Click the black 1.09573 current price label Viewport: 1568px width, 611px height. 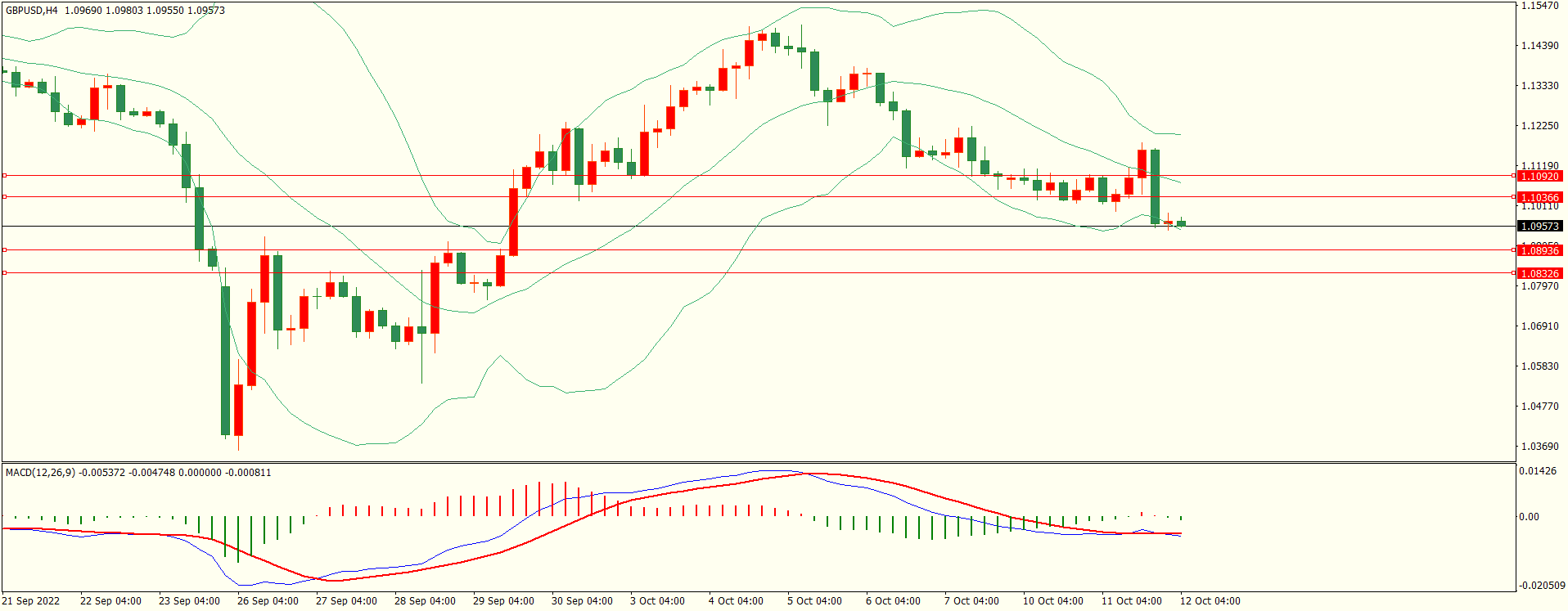tap(1539, 227)
